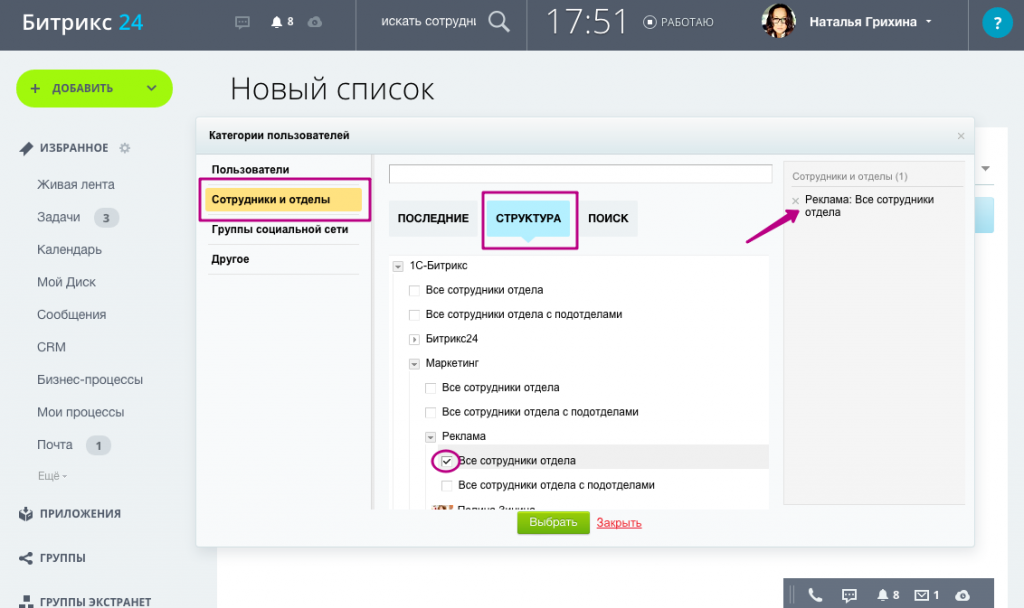This screenshot has width=1024, height=608.
Task: Open Мои процессы in sidebar
Action: coord(80,413)
